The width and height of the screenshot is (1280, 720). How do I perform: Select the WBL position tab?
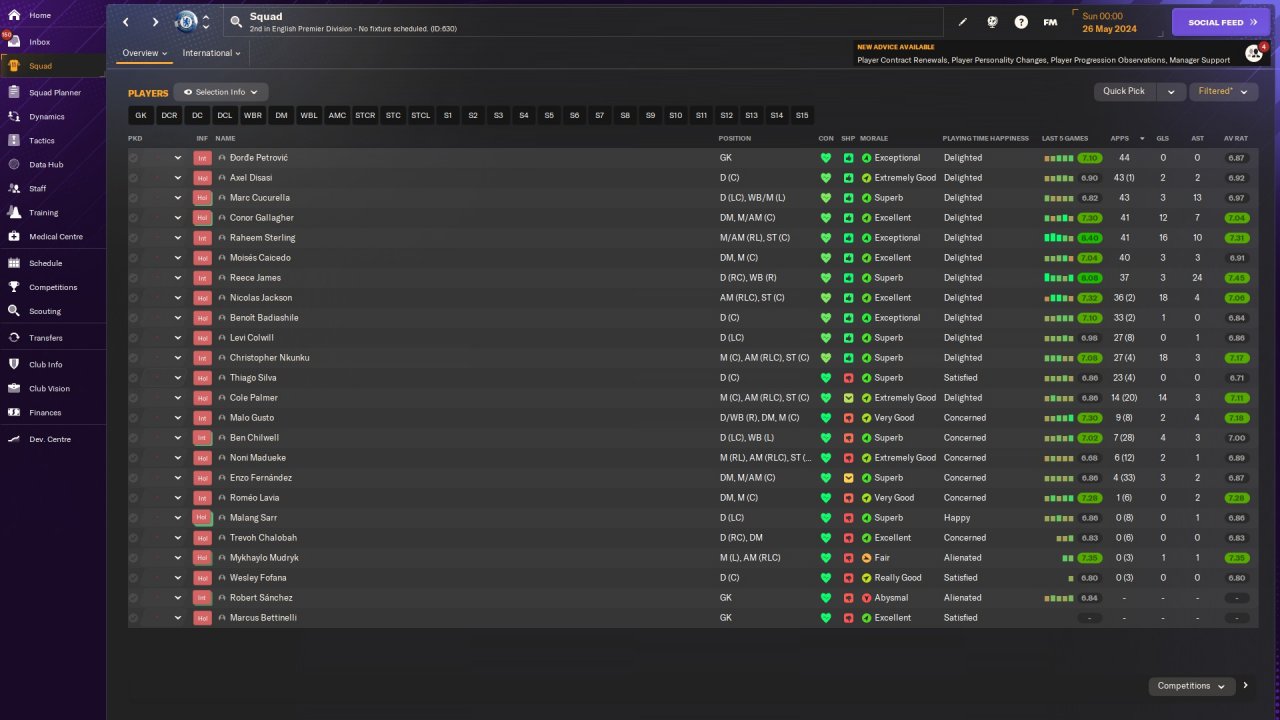[x=309, y=115]
